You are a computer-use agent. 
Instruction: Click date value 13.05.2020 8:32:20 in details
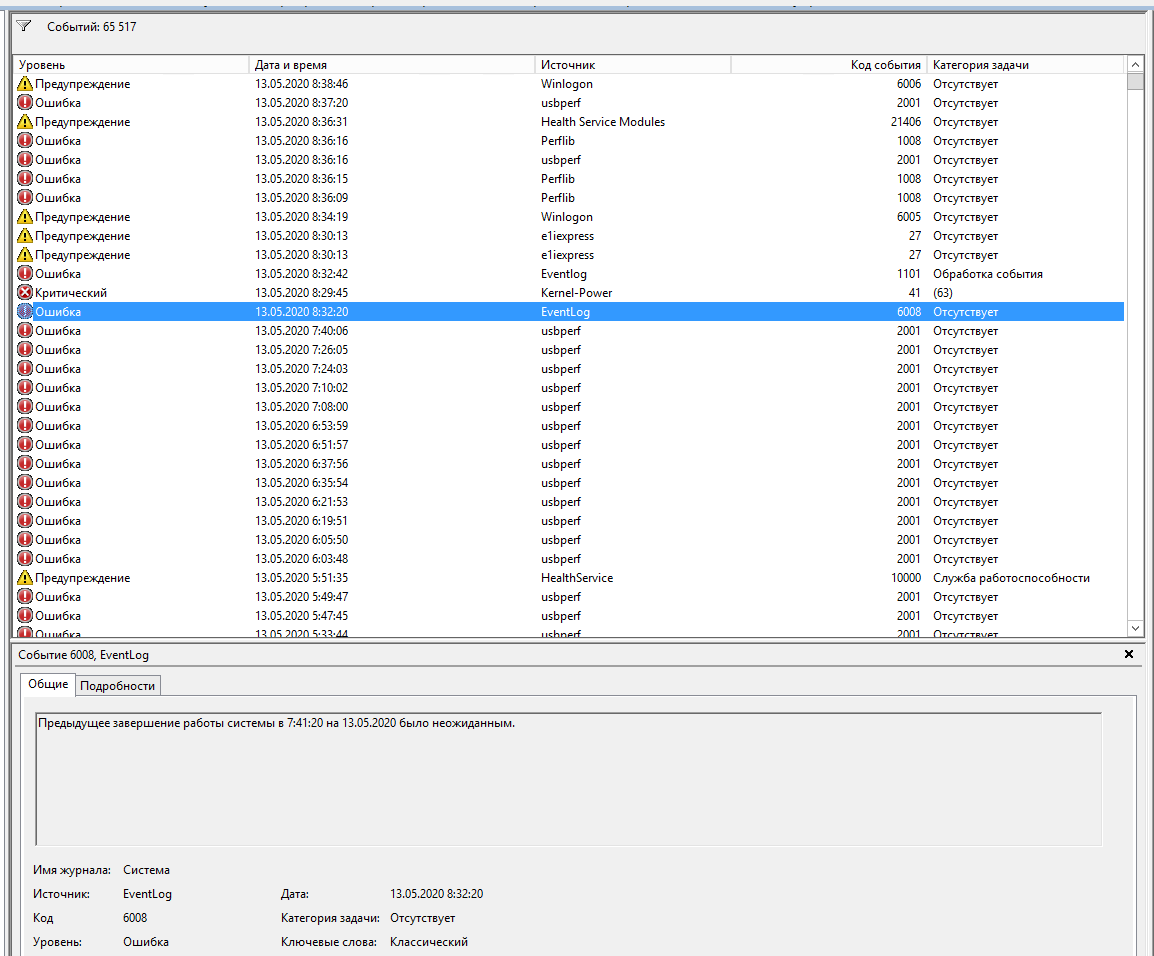436,894
